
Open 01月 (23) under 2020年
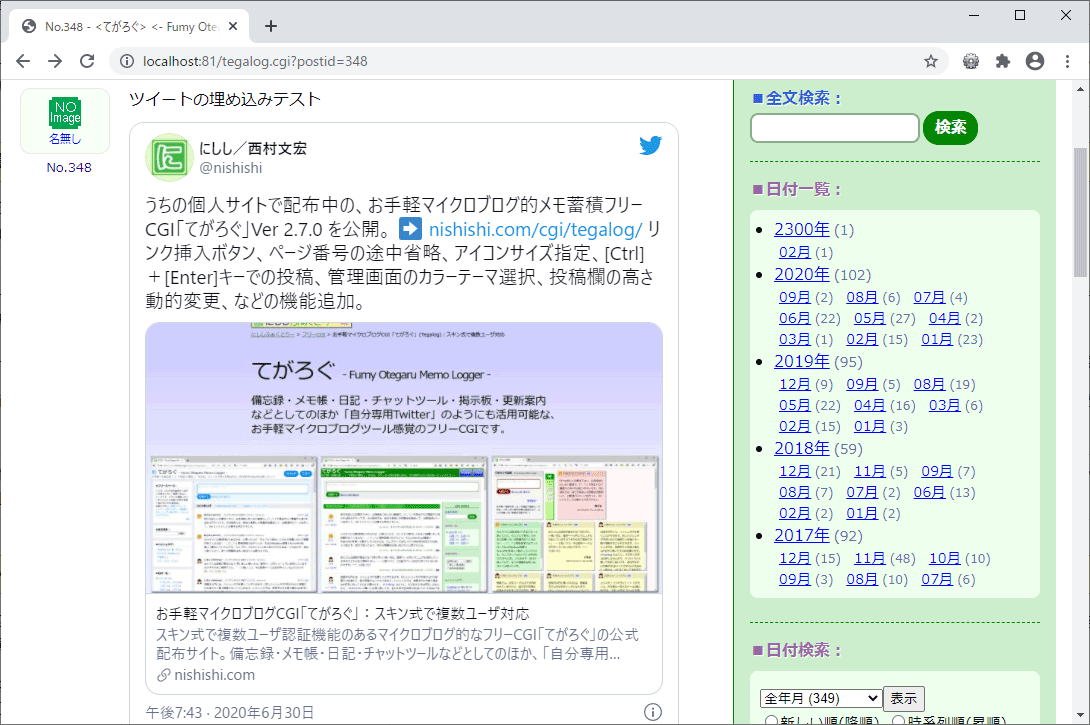937,339
